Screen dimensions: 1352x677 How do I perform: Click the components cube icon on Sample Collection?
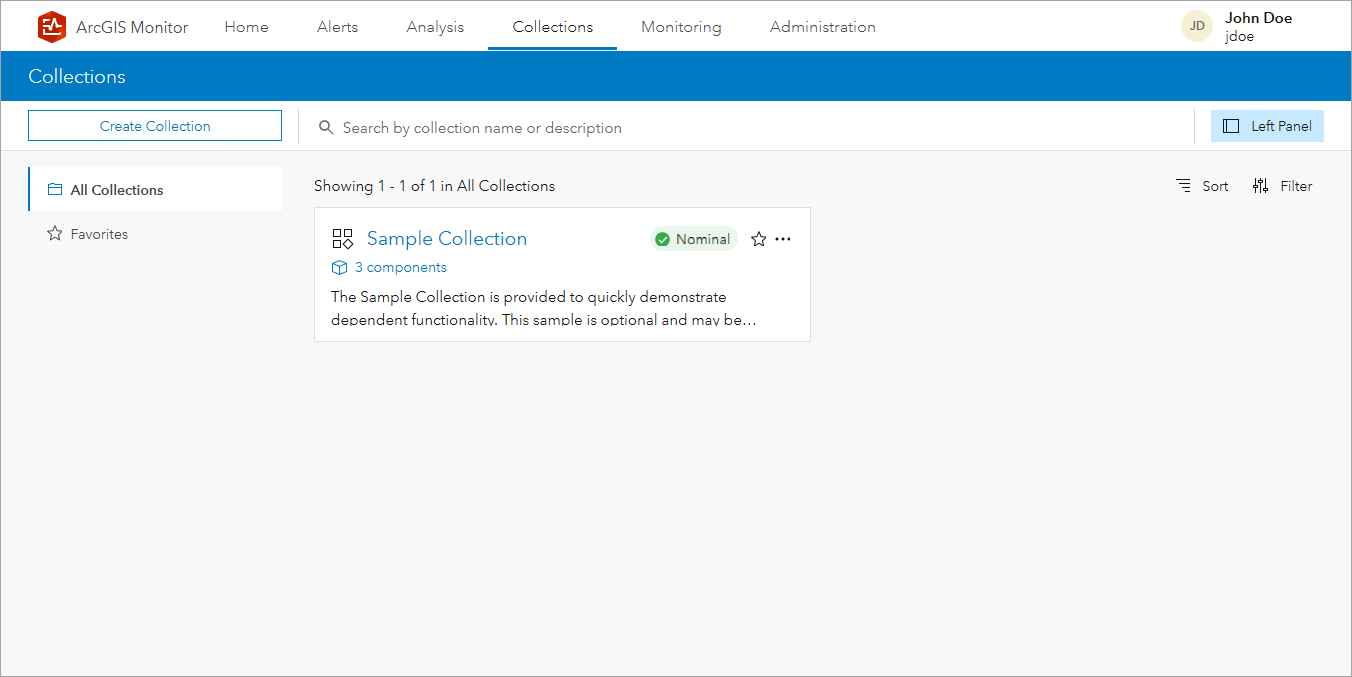(339, 267)
